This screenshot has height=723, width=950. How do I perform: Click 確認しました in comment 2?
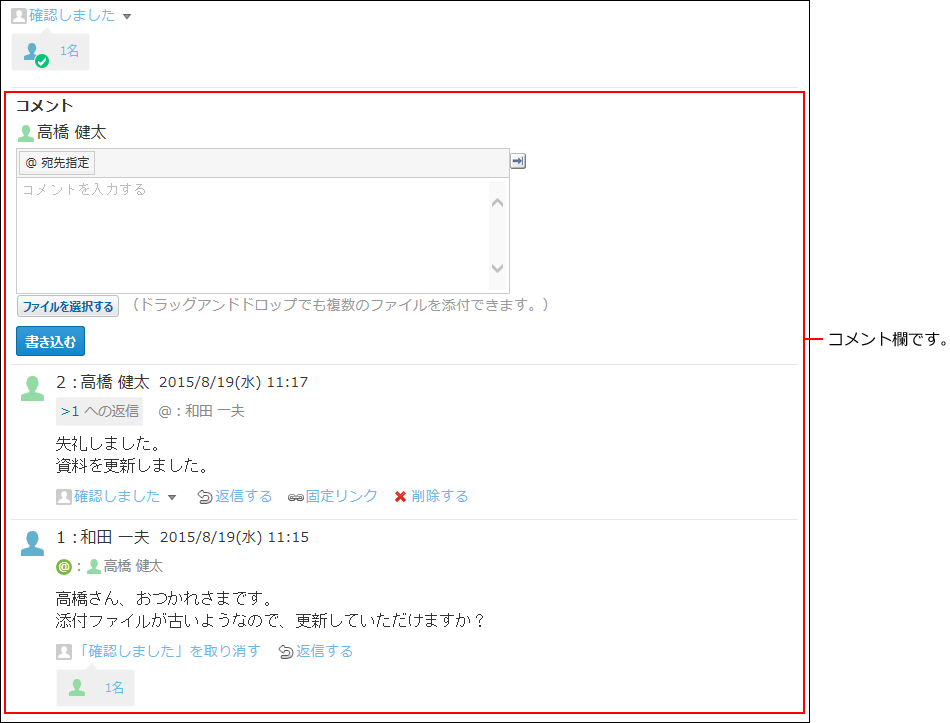tap(117, 496)
